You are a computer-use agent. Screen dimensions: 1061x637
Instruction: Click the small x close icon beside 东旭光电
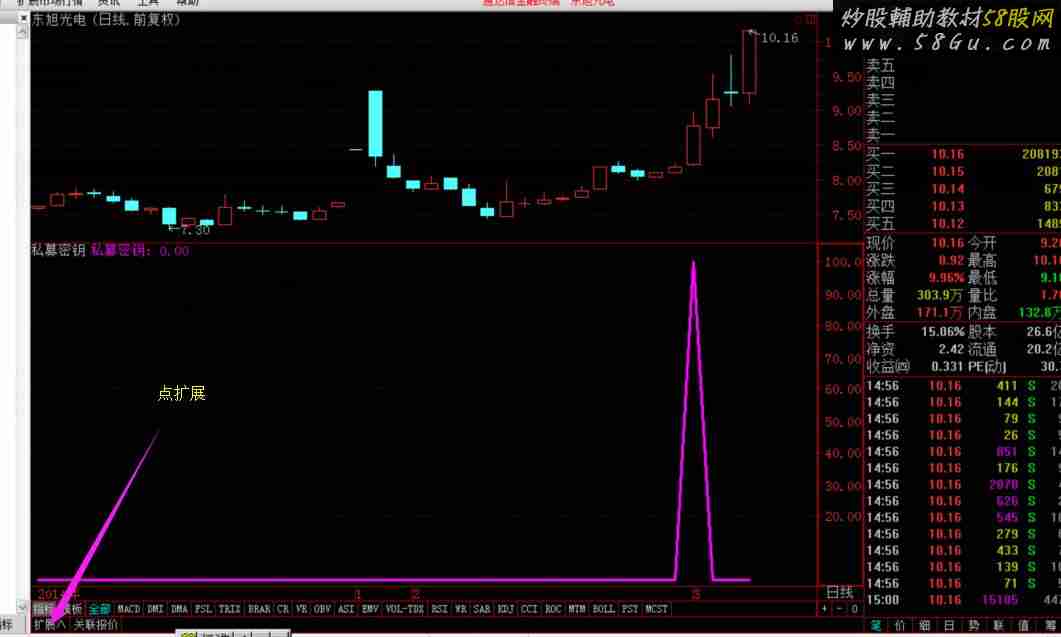click(23, 19)
